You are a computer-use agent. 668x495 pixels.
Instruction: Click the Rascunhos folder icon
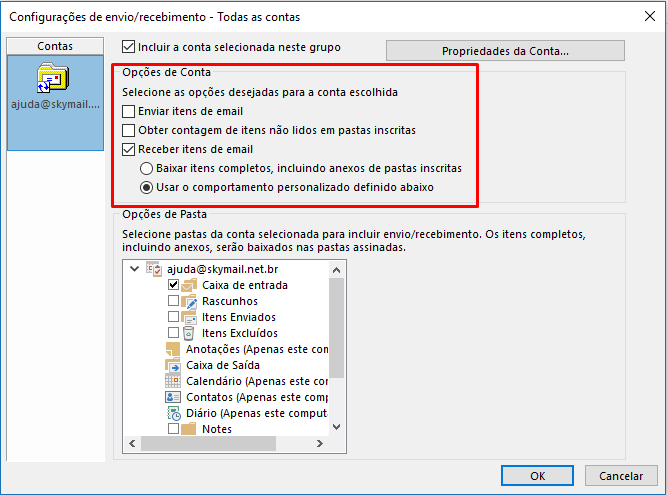pos(189,301)
